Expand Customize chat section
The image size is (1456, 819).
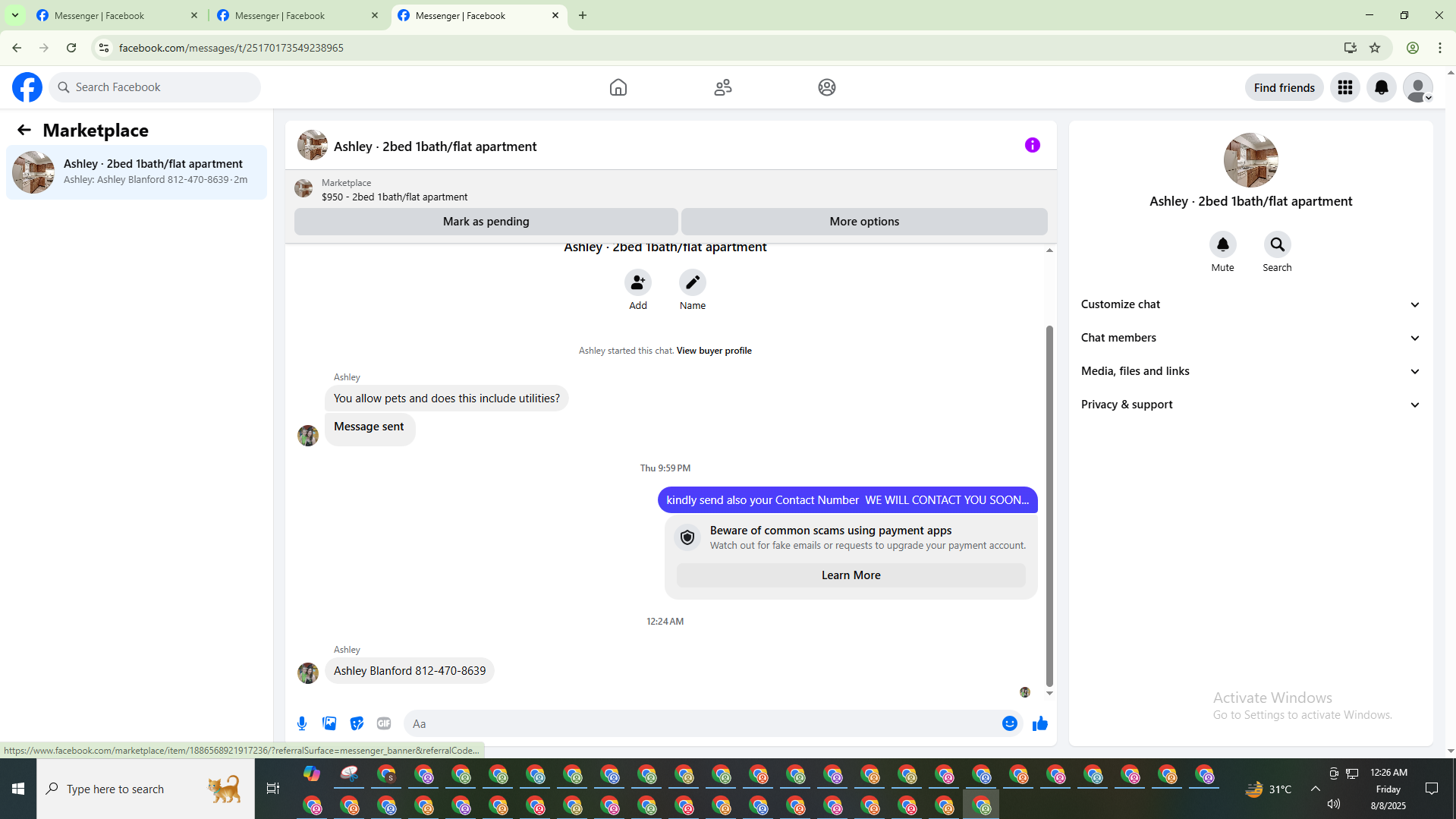1251,304
